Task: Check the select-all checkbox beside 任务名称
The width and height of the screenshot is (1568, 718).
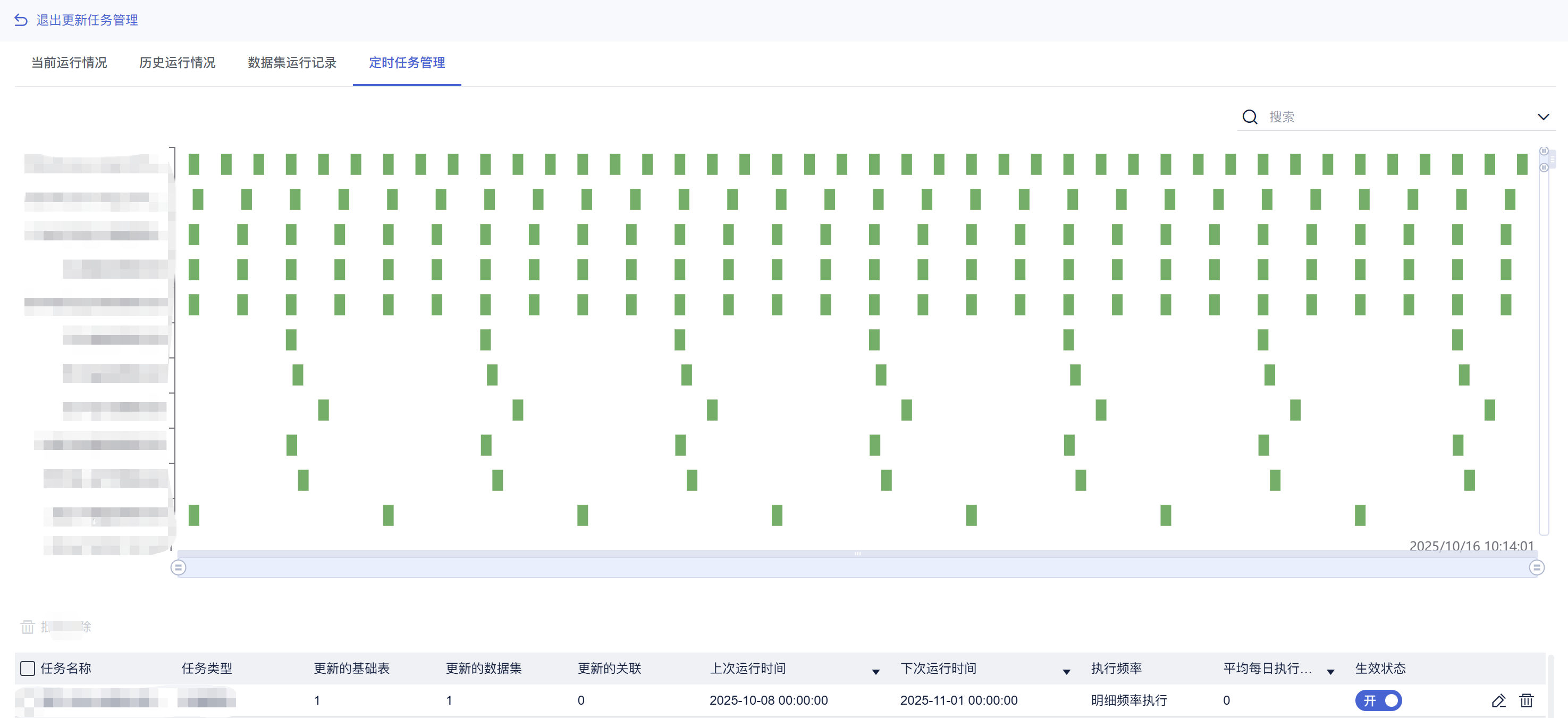Action: 28,668
